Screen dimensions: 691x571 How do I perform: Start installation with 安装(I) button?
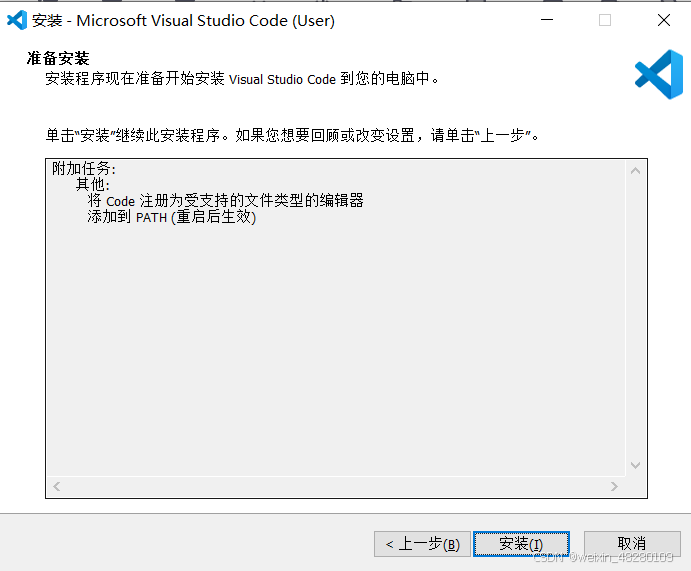pos(521,544)
